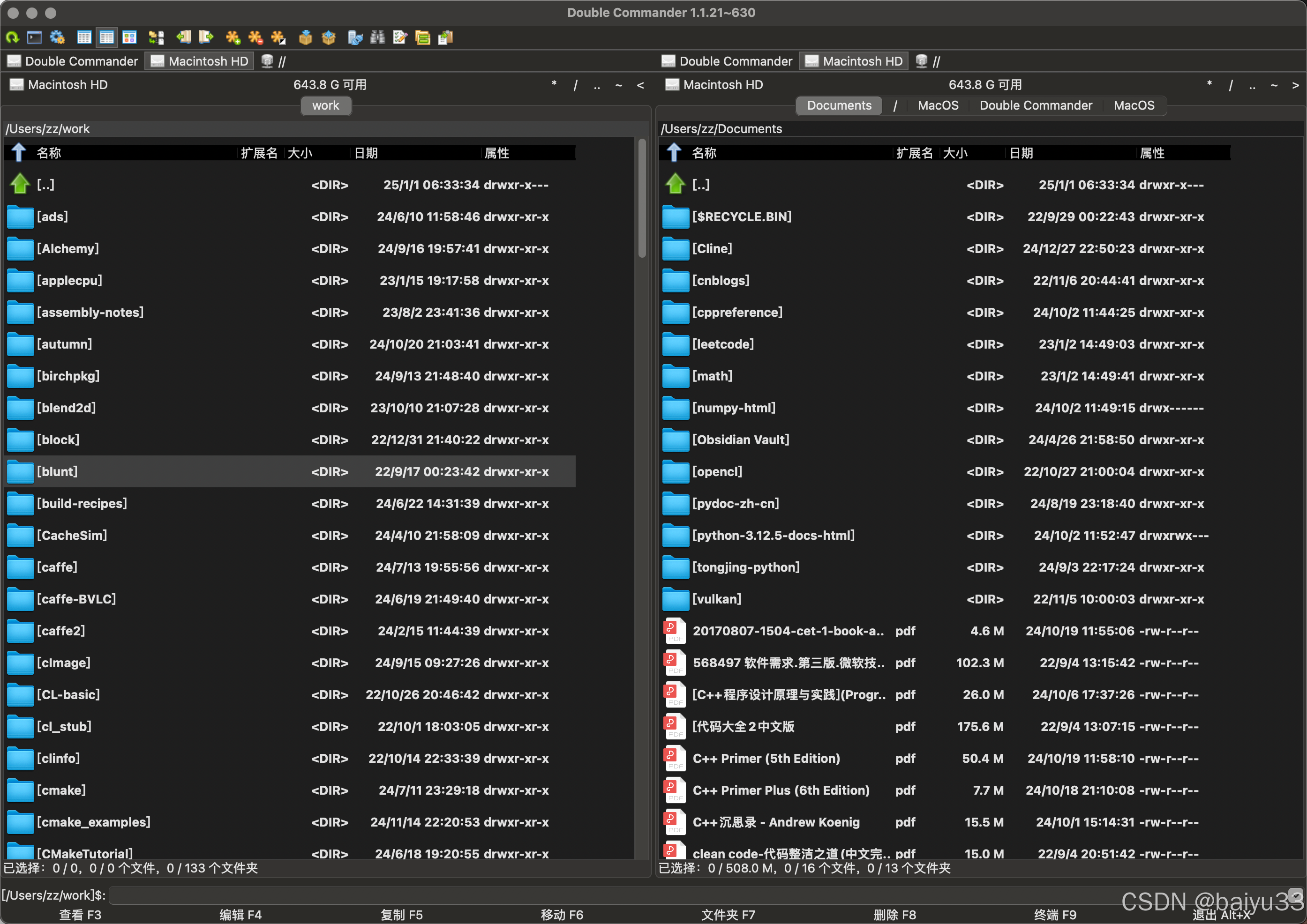
Task: Open options with the gears icon
Action: [57, 37]
